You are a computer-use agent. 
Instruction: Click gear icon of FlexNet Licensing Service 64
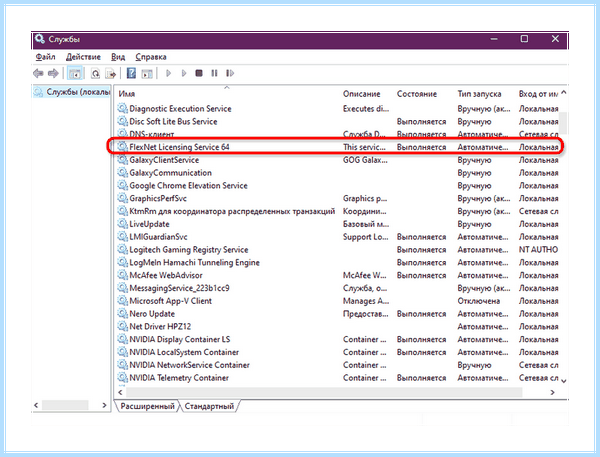(x=122, y=147)
